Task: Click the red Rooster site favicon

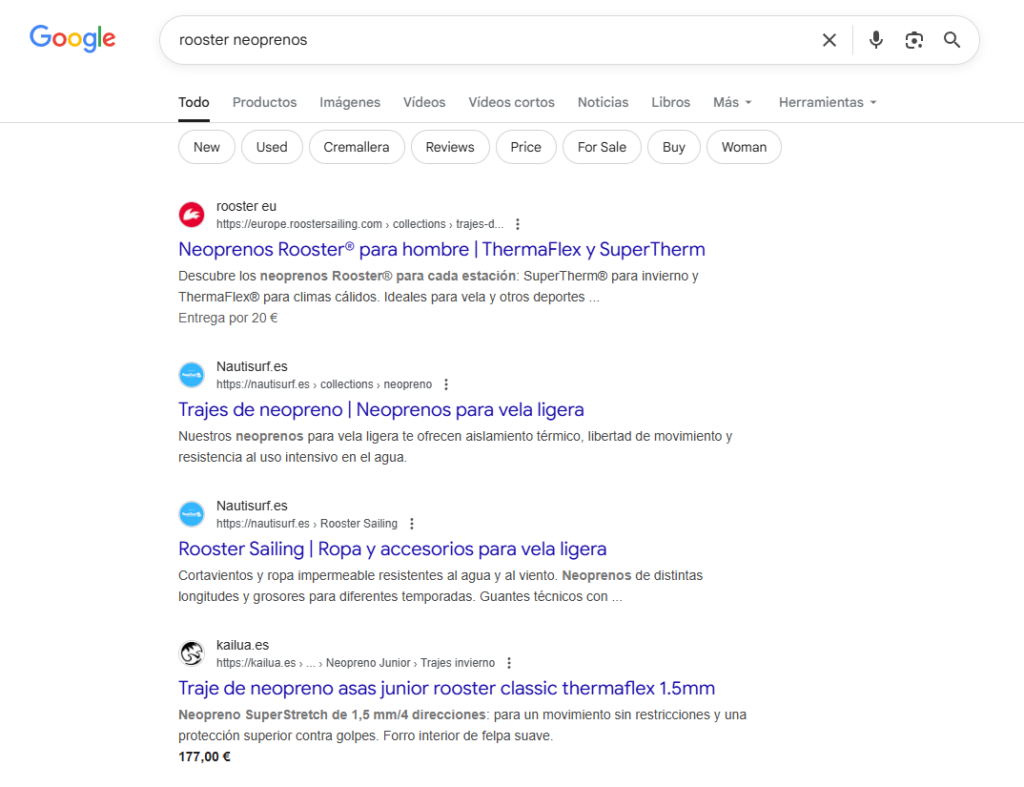Action: pos(191,215)
